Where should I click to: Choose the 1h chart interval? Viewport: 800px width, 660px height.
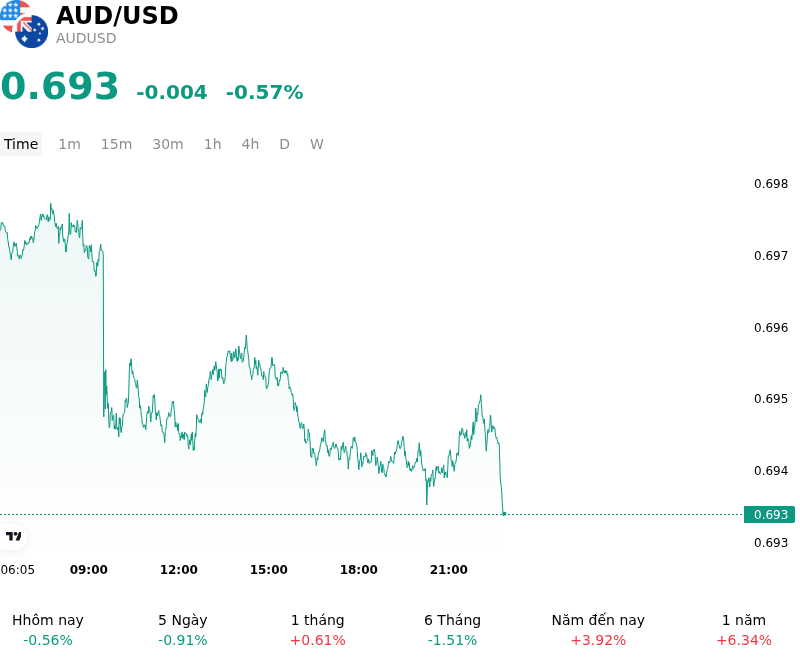[213, 144]
